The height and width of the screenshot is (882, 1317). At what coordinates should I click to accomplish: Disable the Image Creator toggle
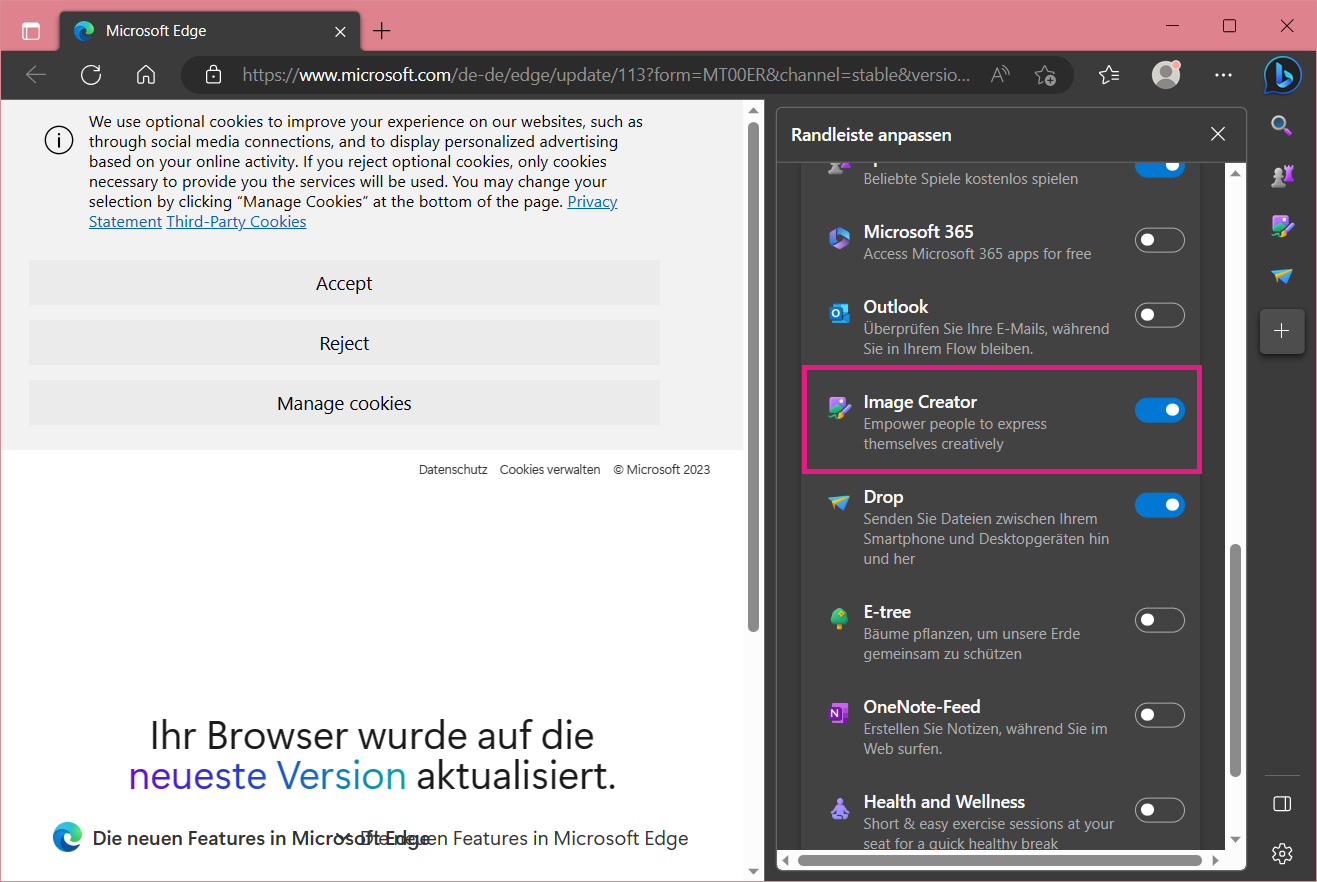tap(1160, 410)
